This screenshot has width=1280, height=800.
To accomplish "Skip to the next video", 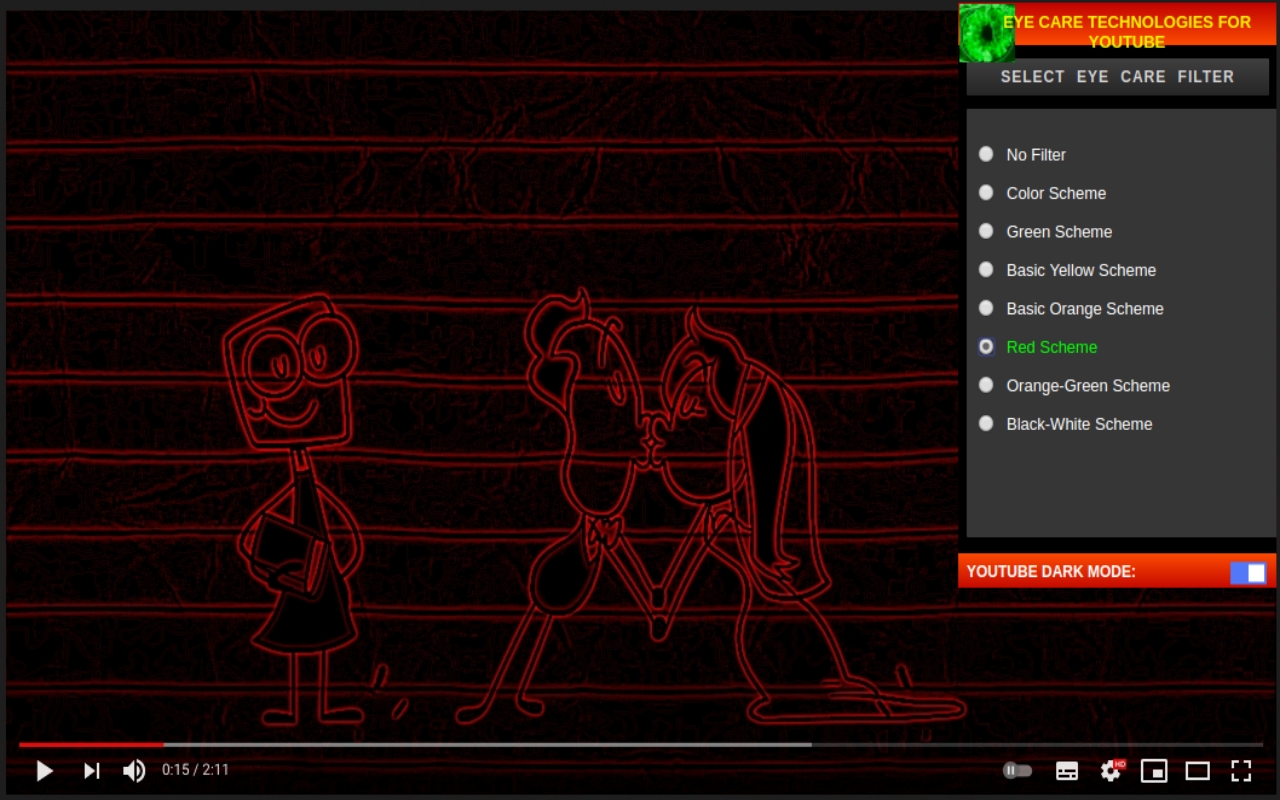I will [x=91, y=770].
